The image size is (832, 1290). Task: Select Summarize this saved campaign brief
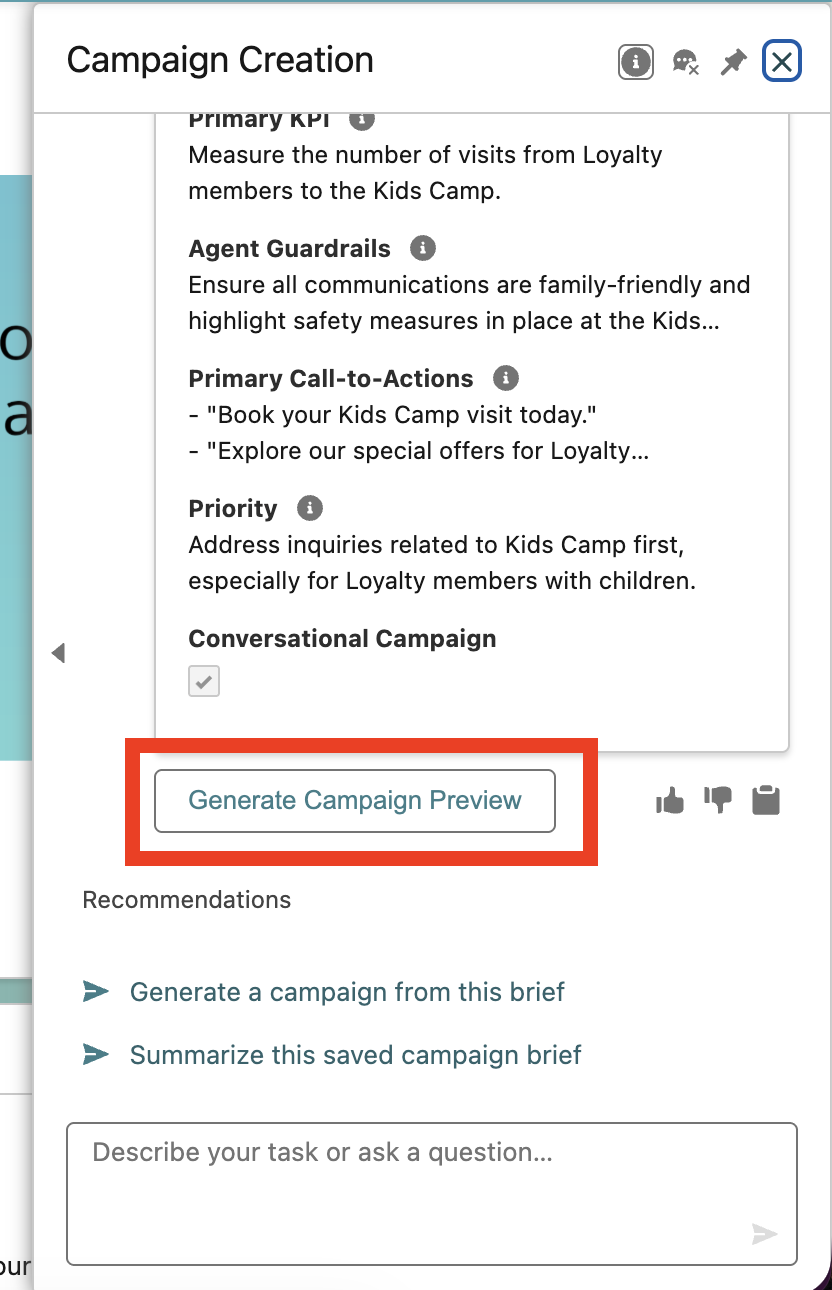click(x=356, y=1055)
